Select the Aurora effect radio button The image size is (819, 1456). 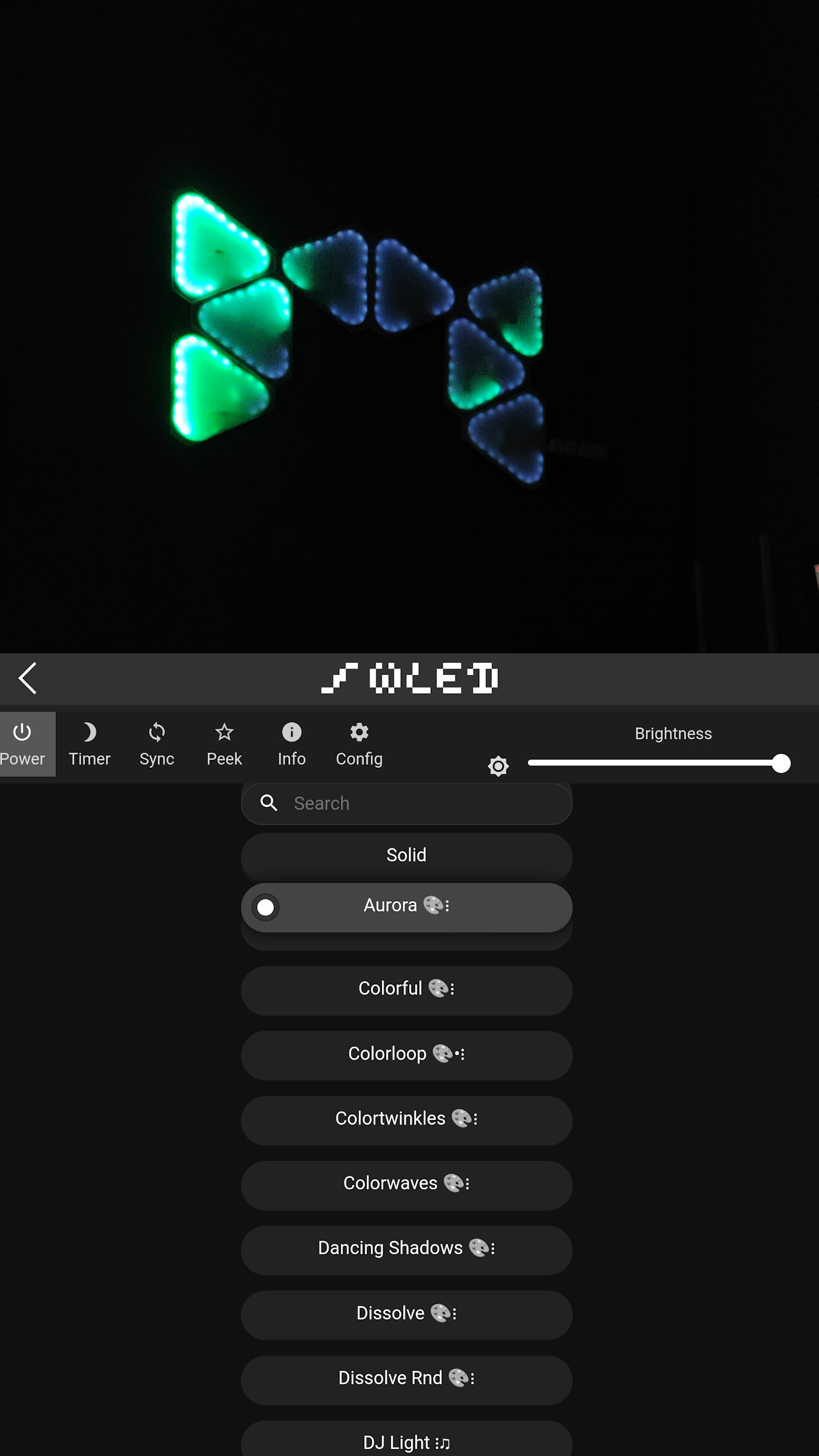(266, 907)
